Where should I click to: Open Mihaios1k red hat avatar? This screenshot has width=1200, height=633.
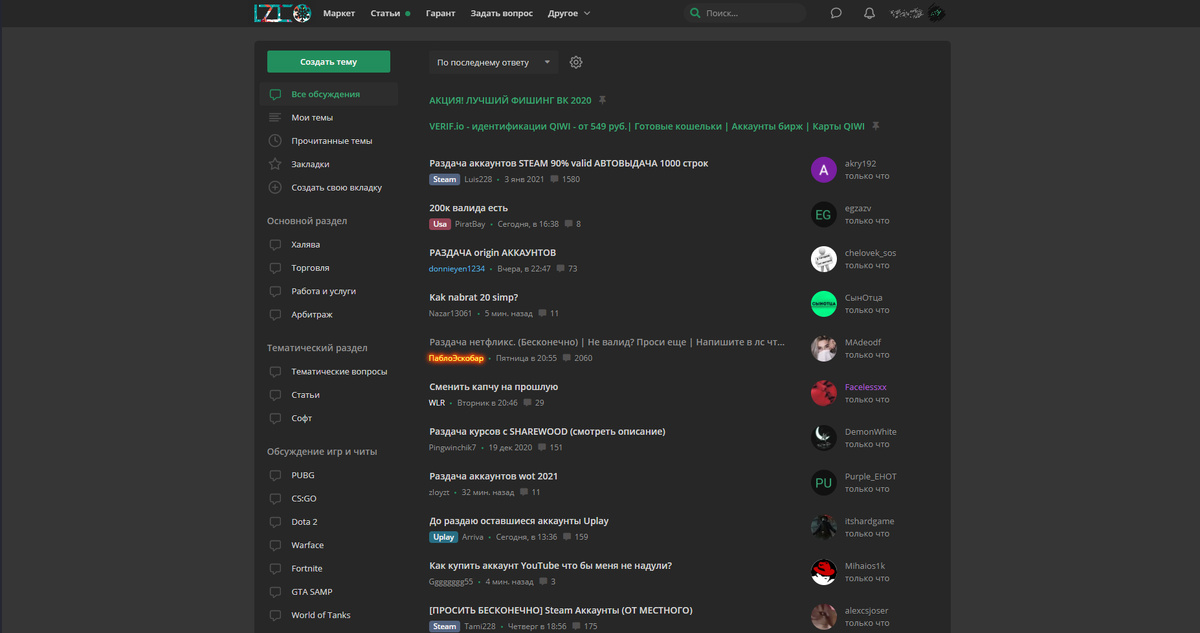pyautogui.click(x=823, y=572)
